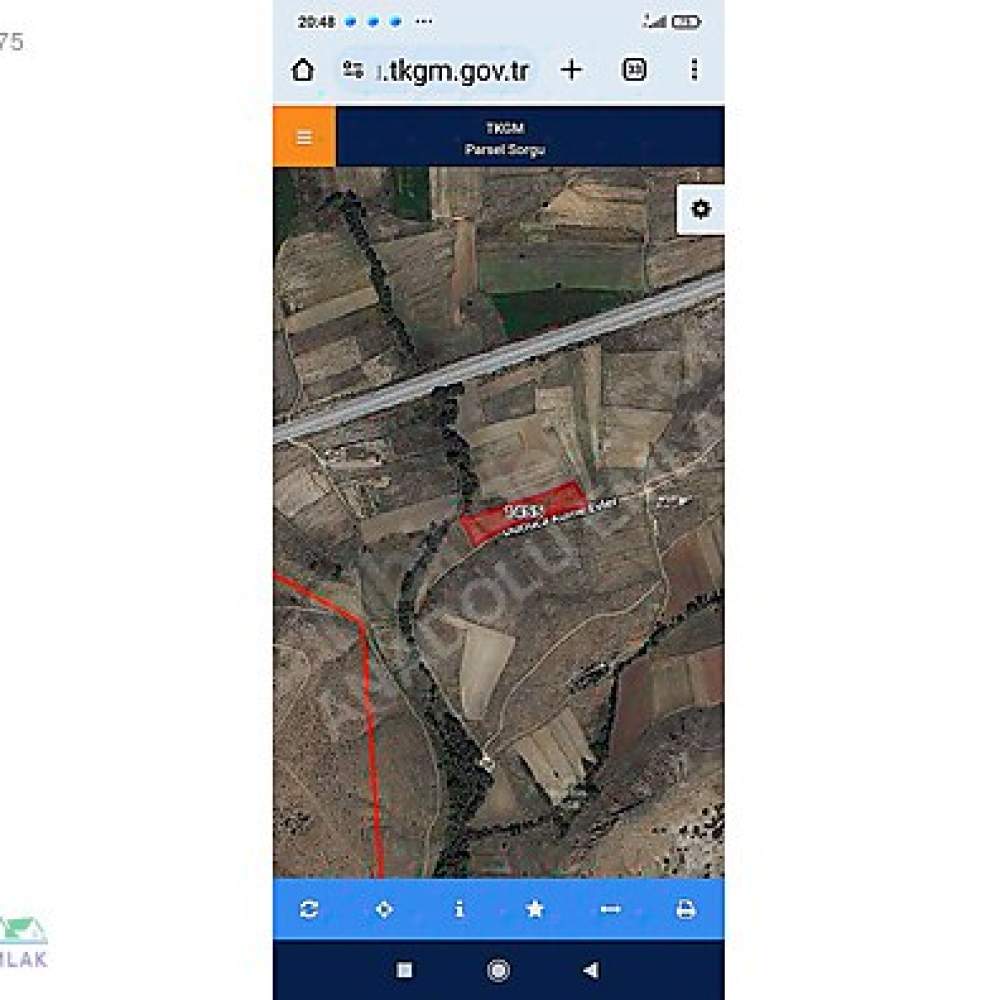Tap Android home circle button
This screenshot has height=1000, width=1000.
point(498,970)
